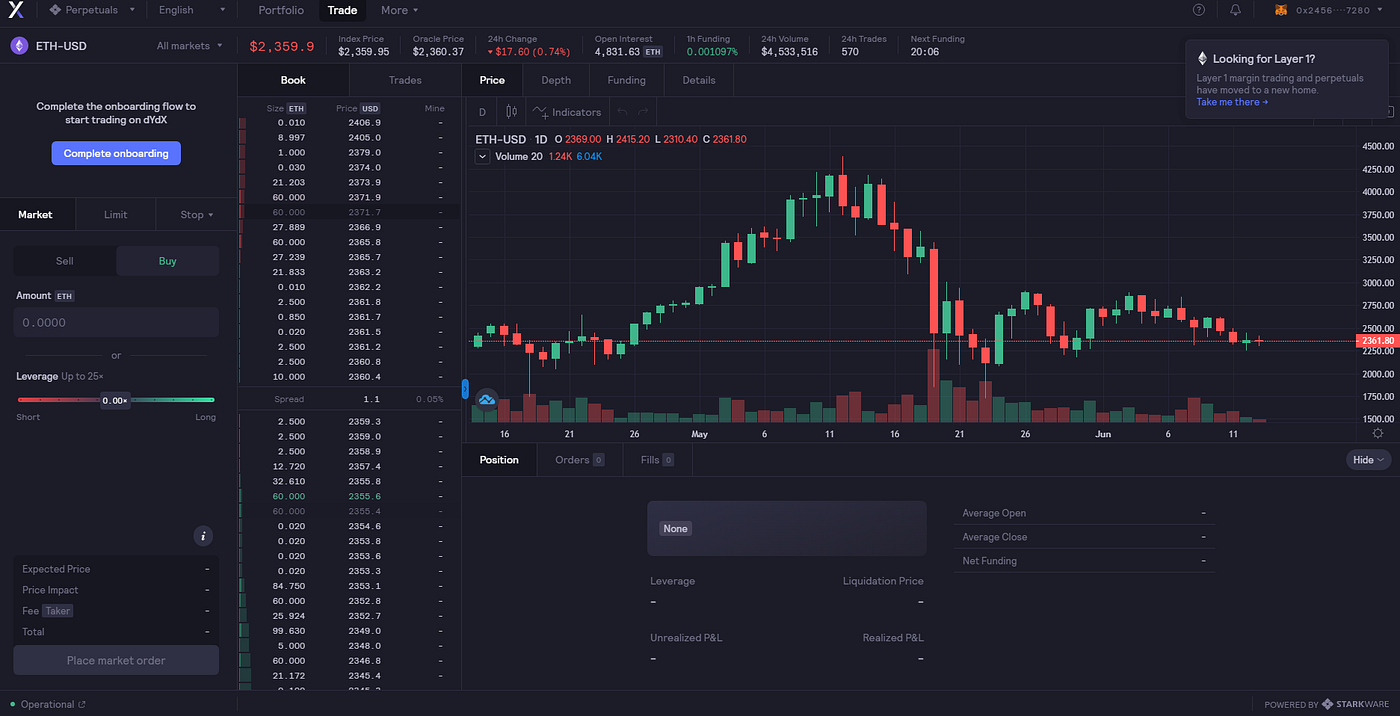Screen dimensions: 1400x716
Task: Click the MetaMask wallet fox icon
Action: (x=1280, y=10)
